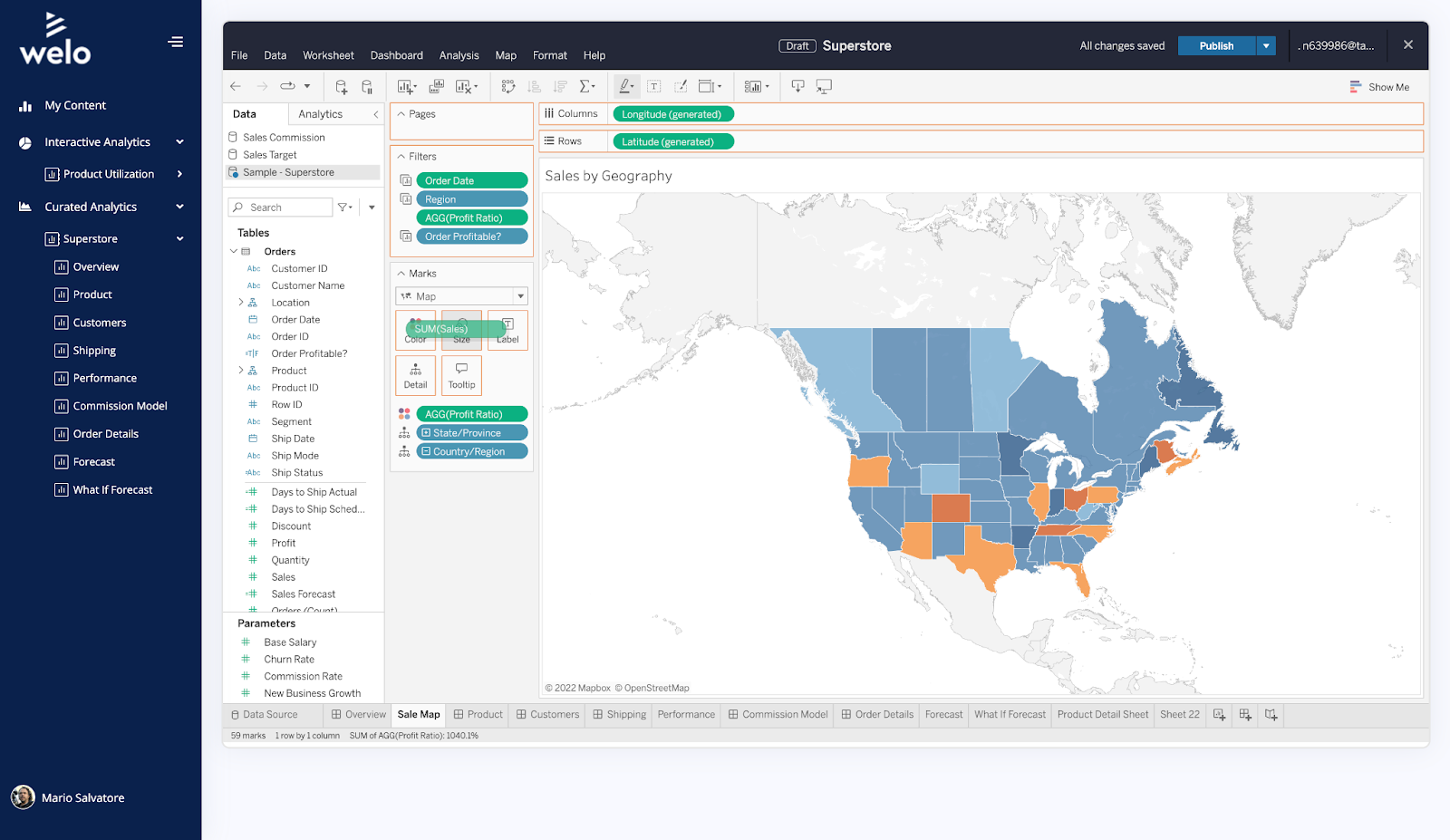Click the Detail card in Marks

coord(415,375)
